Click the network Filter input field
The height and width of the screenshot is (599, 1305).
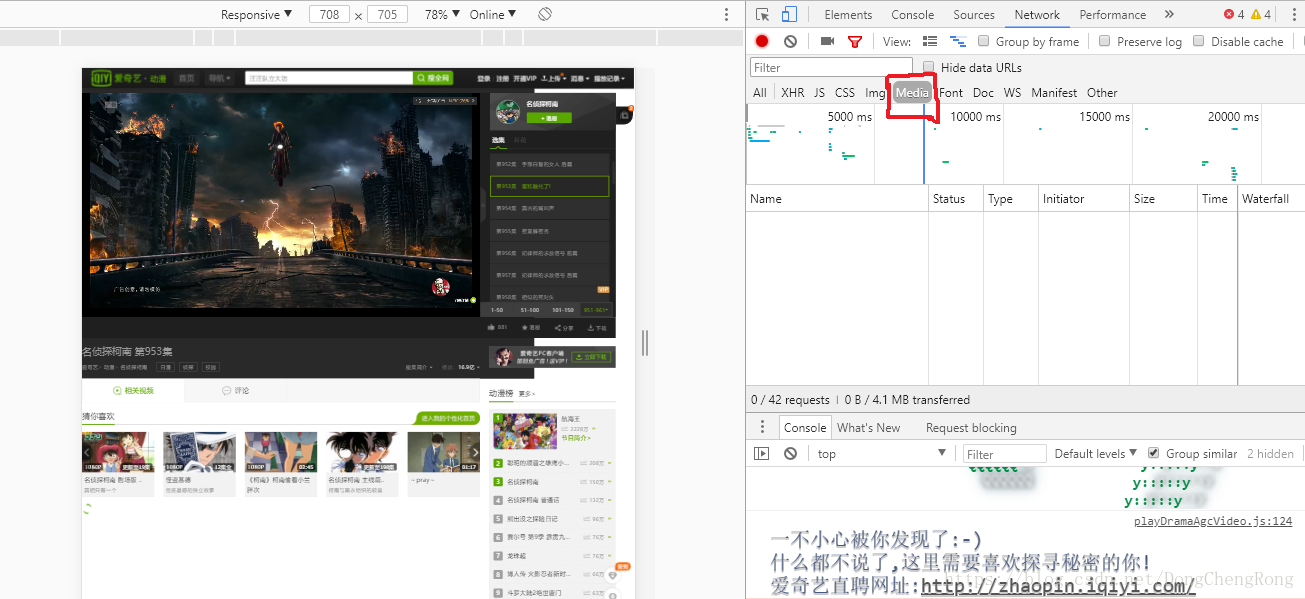[830, 68]
